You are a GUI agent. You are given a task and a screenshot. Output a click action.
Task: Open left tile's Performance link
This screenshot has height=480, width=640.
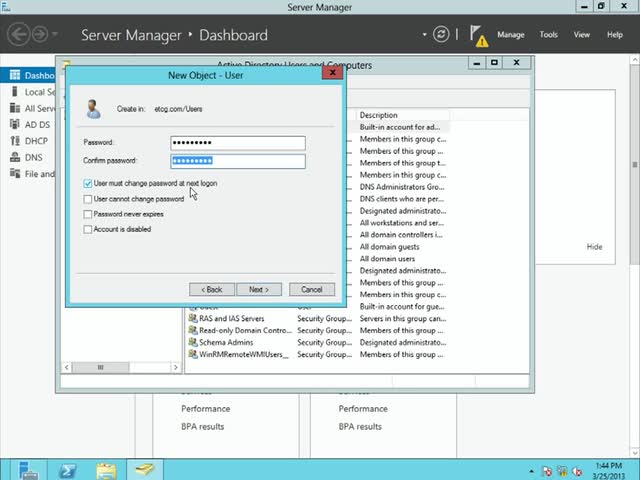point(205,409)
